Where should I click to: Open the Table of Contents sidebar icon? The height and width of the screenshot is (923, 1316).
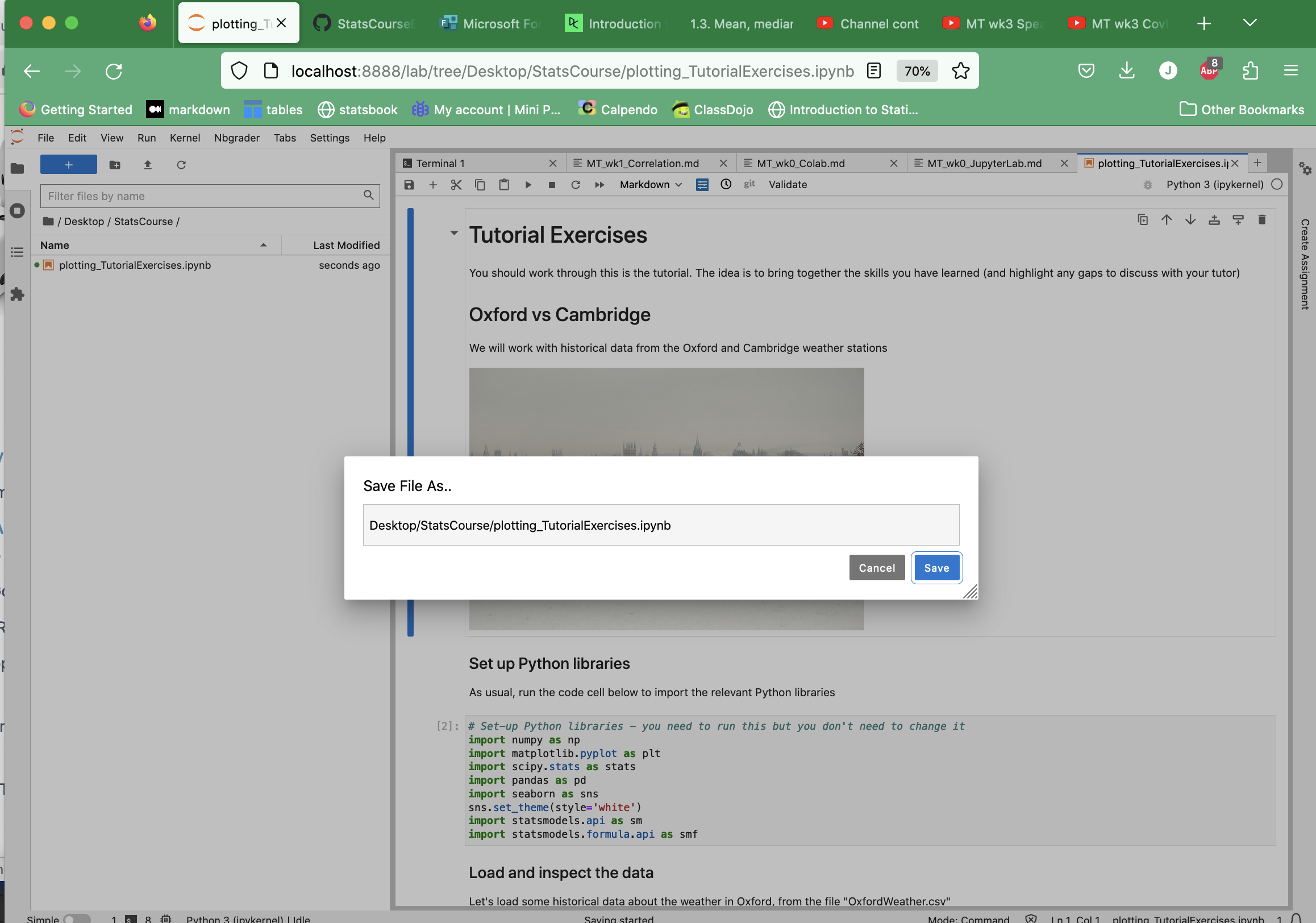[x=17, y=252]
